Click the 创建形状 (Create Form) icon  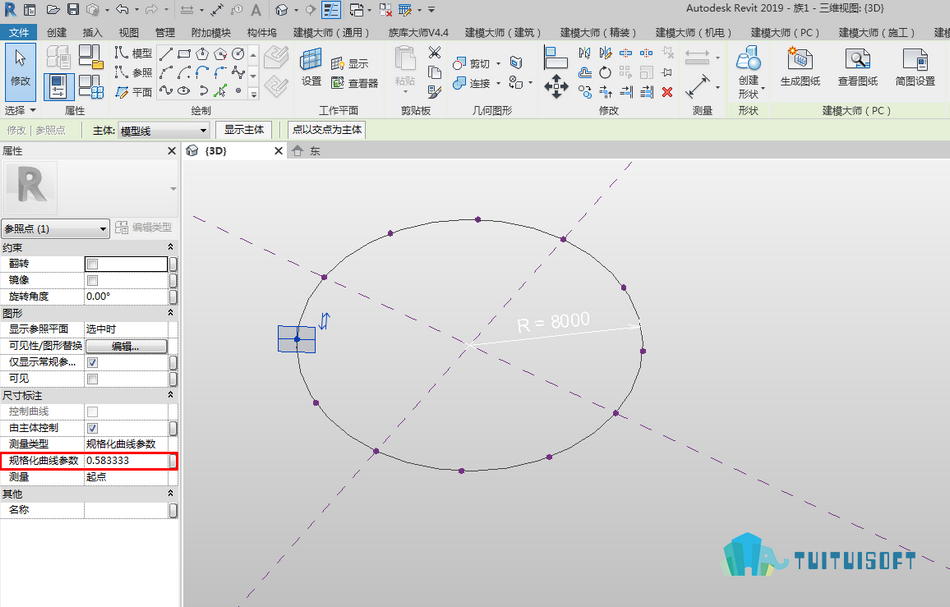point(748,73)
